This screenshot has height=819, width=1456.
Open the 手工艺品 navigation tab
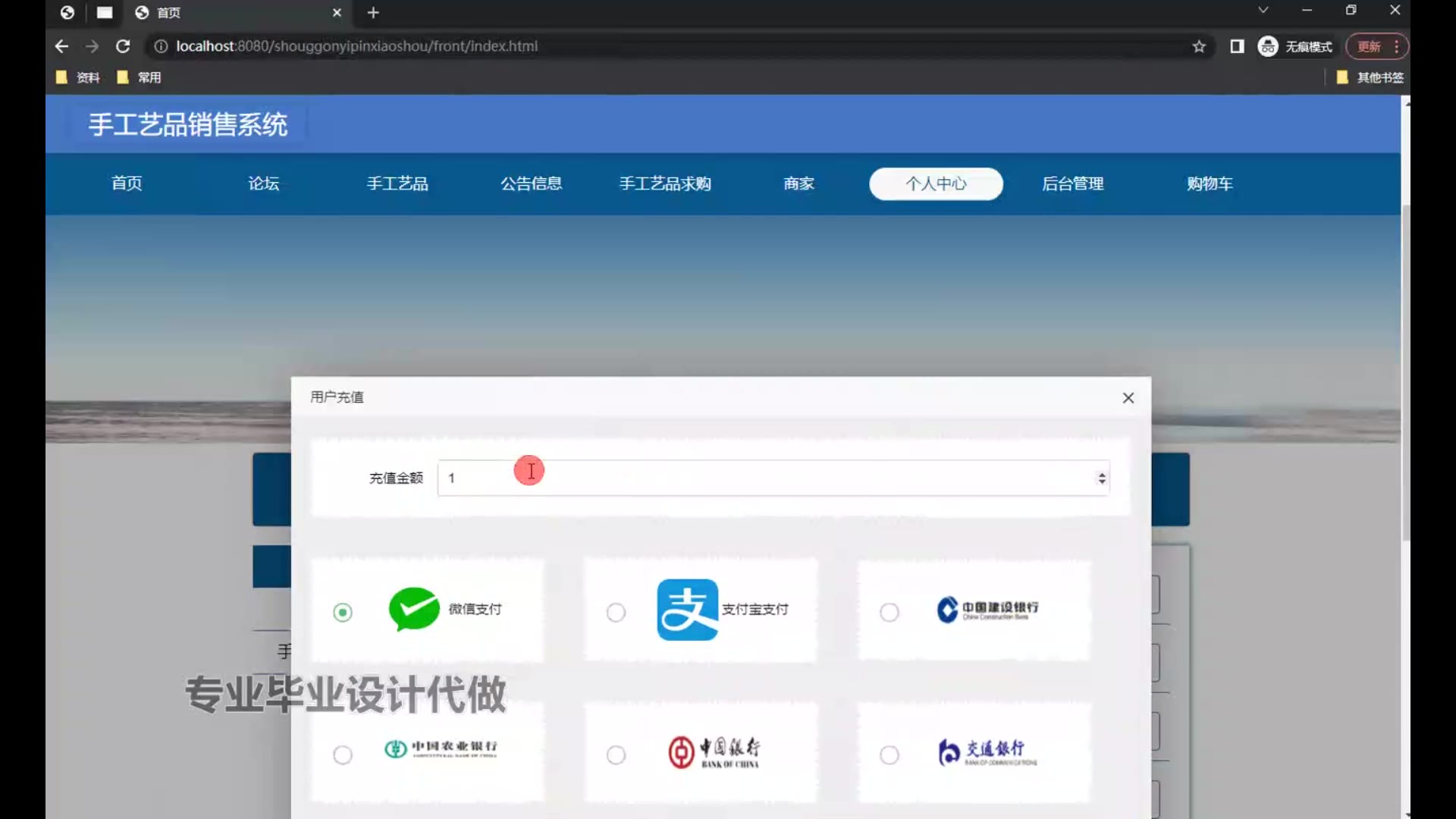coord(397,184)
